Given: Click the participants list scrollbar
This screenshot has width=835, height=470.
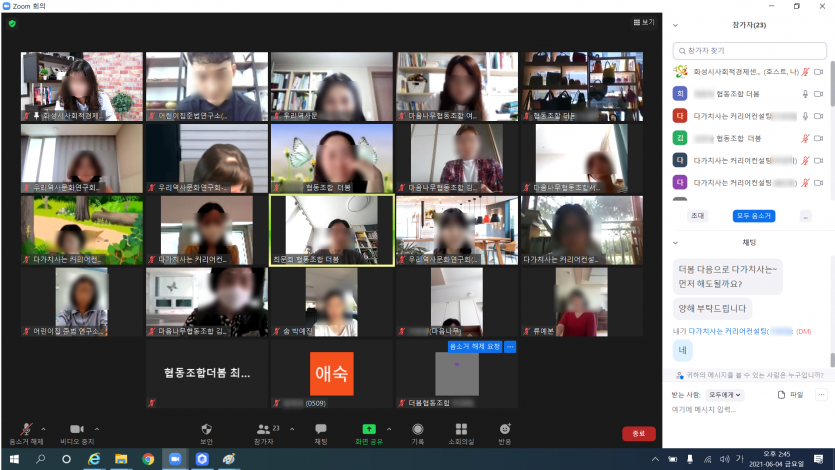Looking at the screenshot, I should (x=832, y=85).
